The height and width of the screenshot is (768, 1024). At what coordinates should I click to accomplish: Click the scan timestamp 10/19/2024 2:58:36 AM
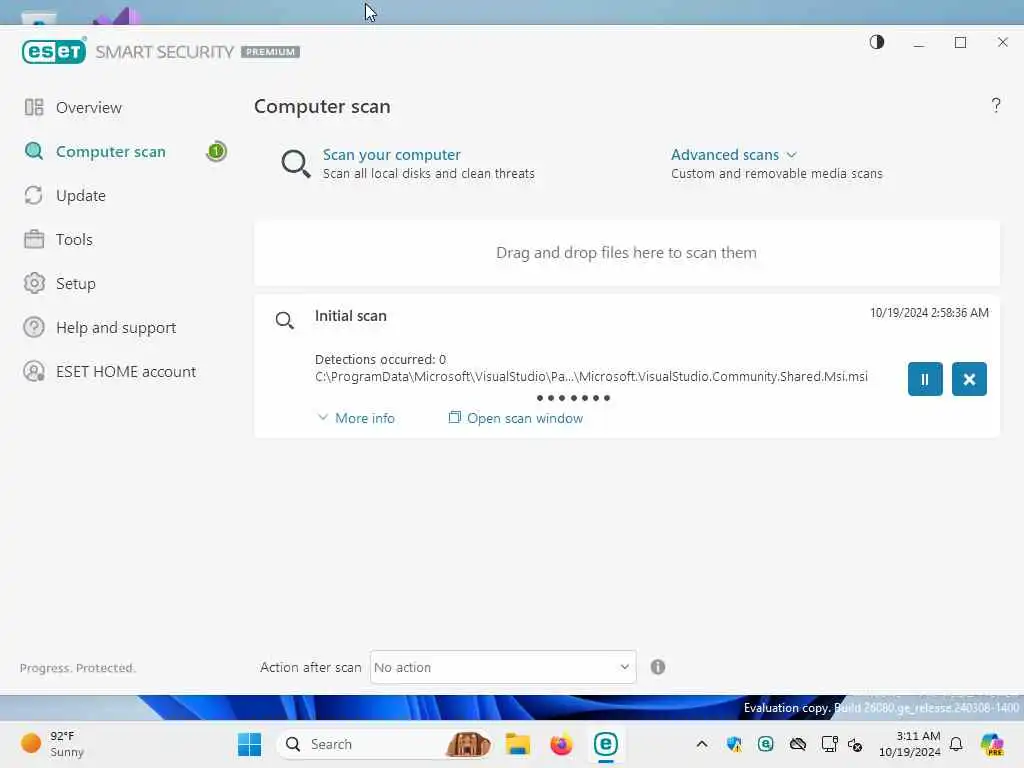click(x=929, y=313)
